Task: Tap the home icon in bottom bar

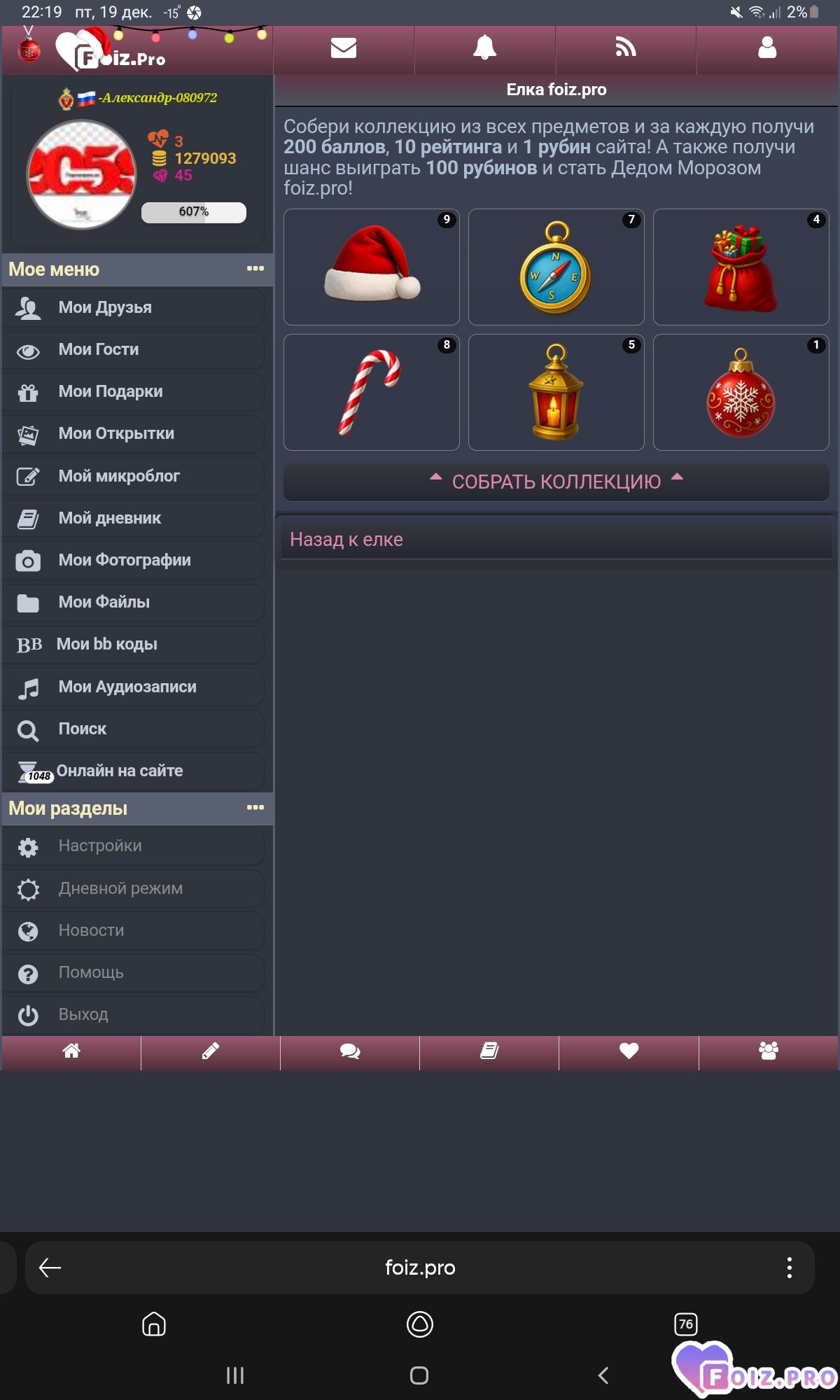Action: pyautogui.click(x=71, y=1051)
